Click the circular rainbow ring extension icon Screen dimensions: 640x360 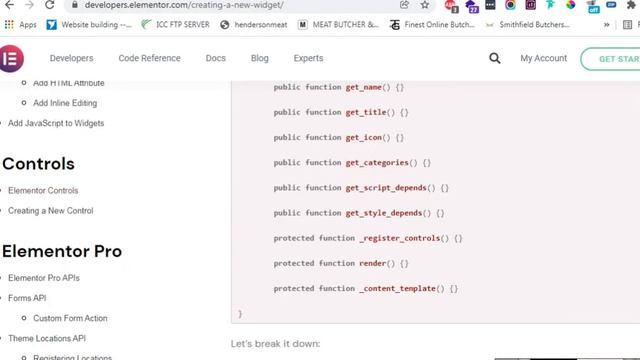(x=510, y=5)
